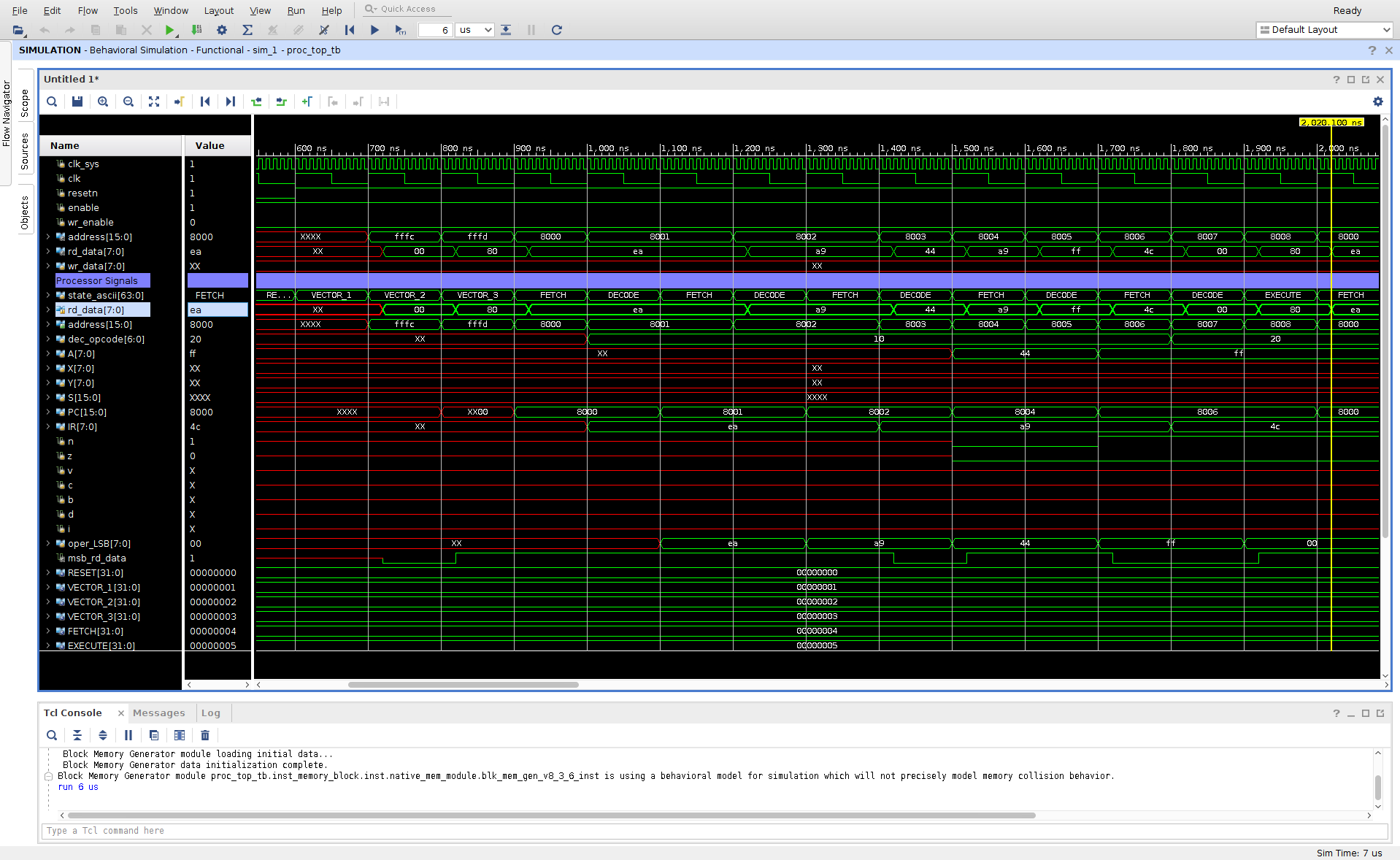Restart the simulation from time zero
1400x860 pixels.
(350, 30)
